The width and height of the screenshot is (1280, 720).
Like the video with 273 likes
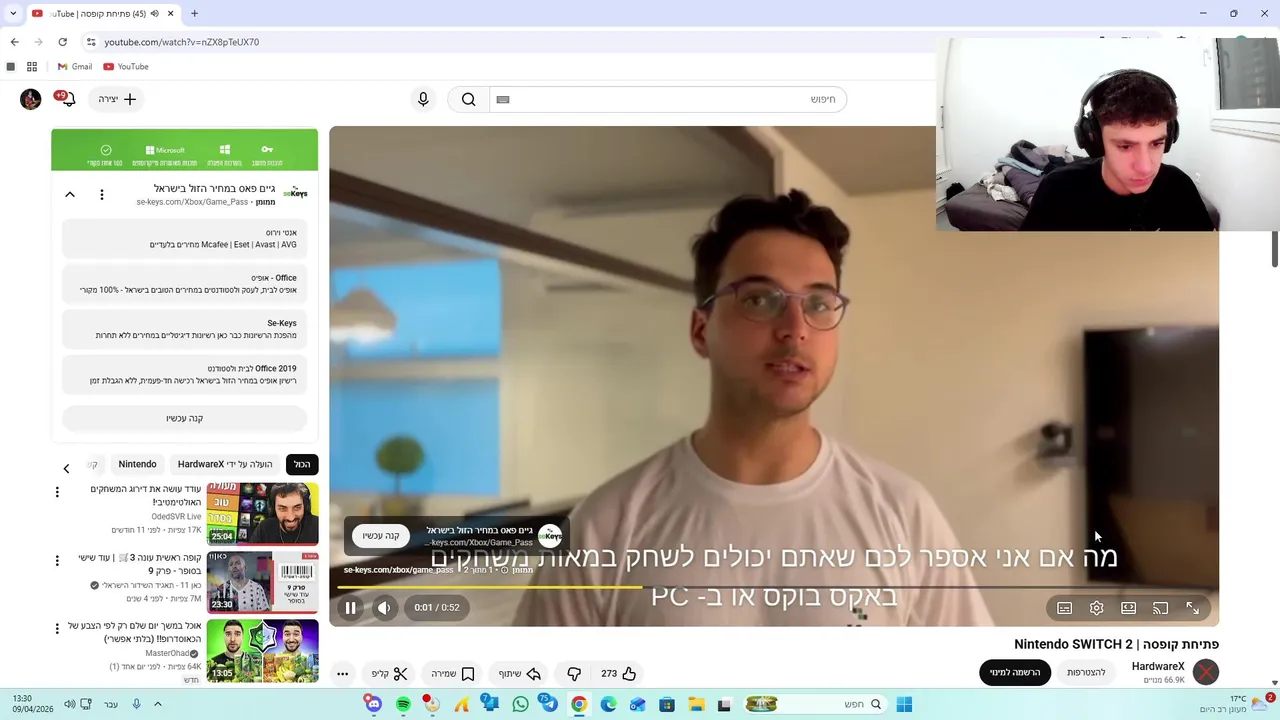pyautogui.click(x=618, y=674)
